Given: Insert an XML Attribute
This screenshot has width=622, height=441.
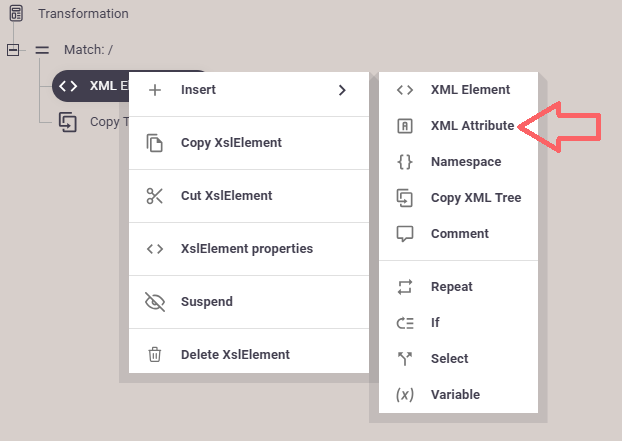Looking at the screenshot, I should pos(472,126).
